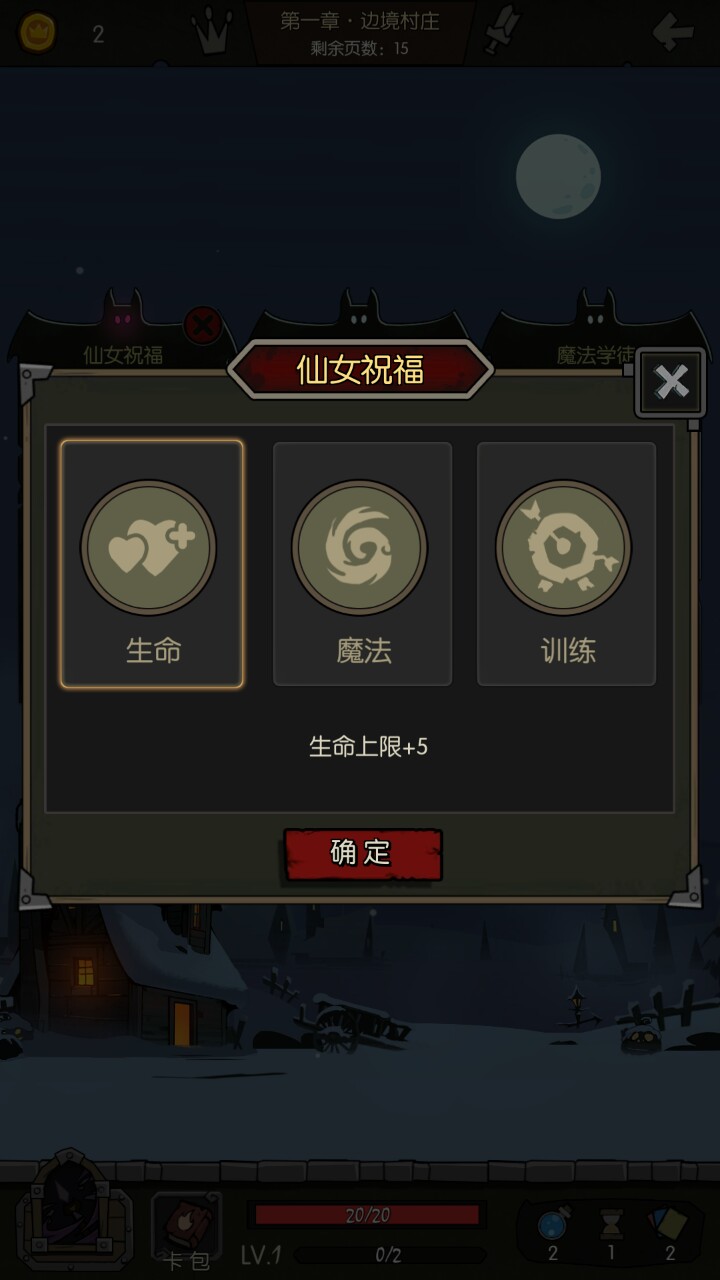720x1280 pixels.
Task: Click the 20/20 red health bar
Action: click(x=367, y=1216)
